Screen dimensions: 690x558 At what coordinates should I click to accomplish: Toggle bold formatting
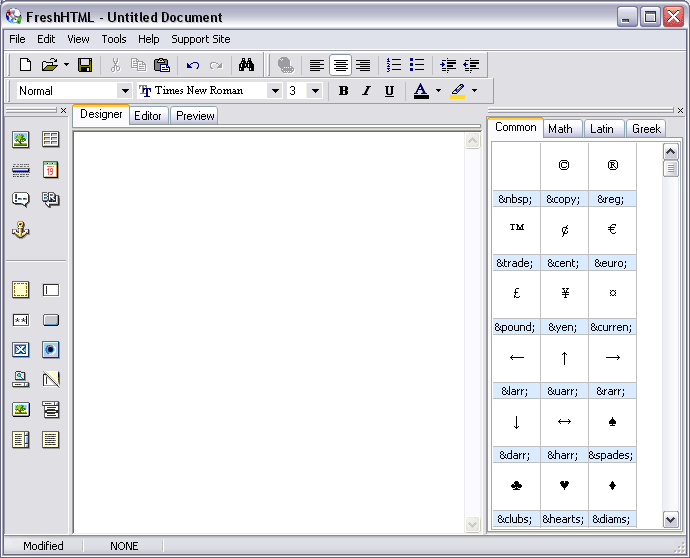coord(343,91)
